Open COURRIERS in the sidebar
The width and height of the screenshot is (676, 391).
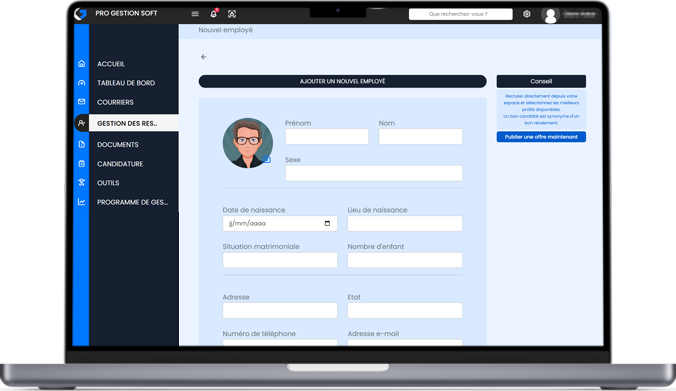coord(115,102)
